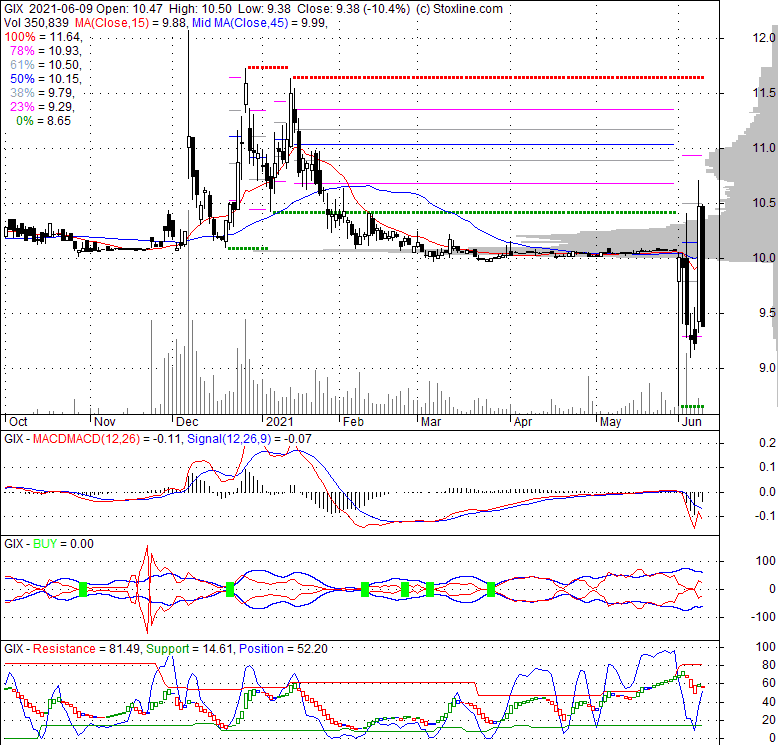Click the '(c) Stoxline.com' copyright text
Image resolution: width=780 pixels, height=745 pixels.
click(459, 9)
